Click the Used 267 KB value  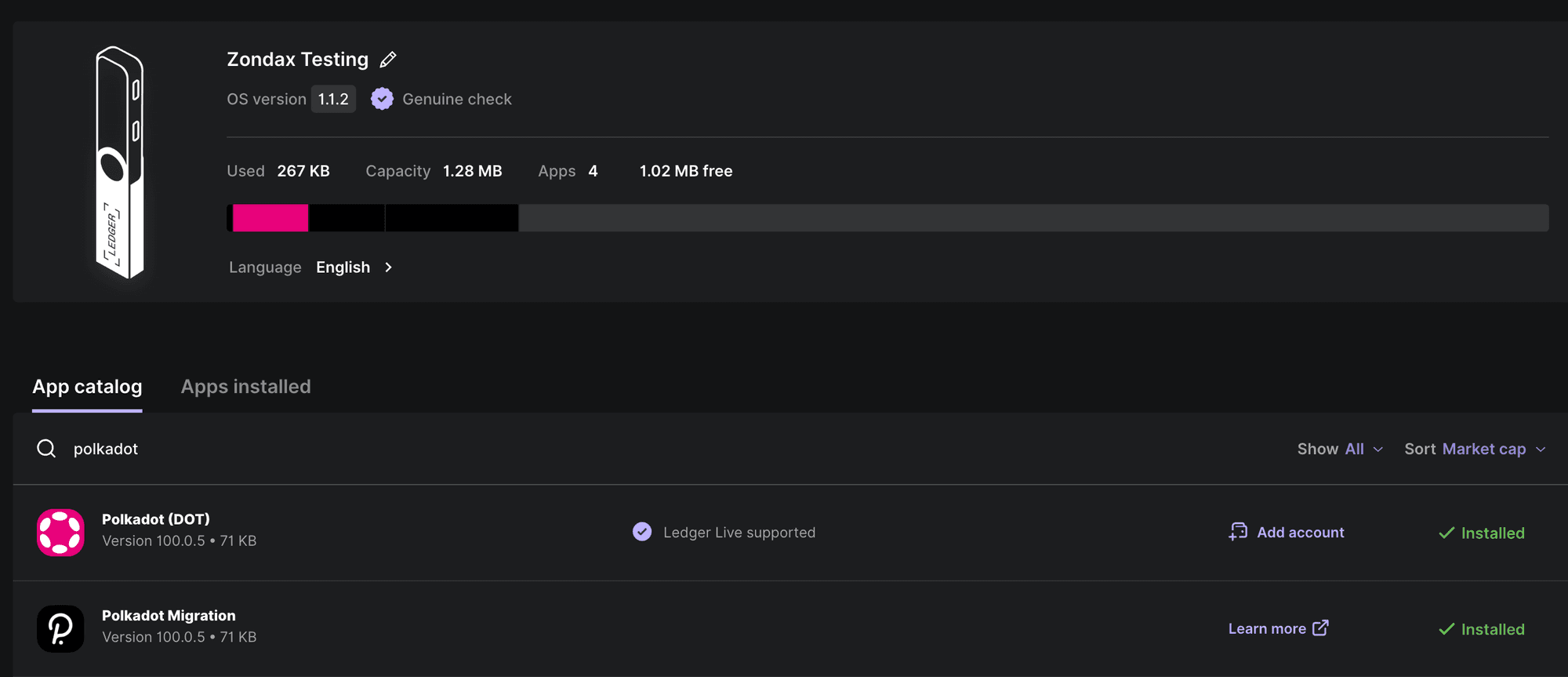303,171
